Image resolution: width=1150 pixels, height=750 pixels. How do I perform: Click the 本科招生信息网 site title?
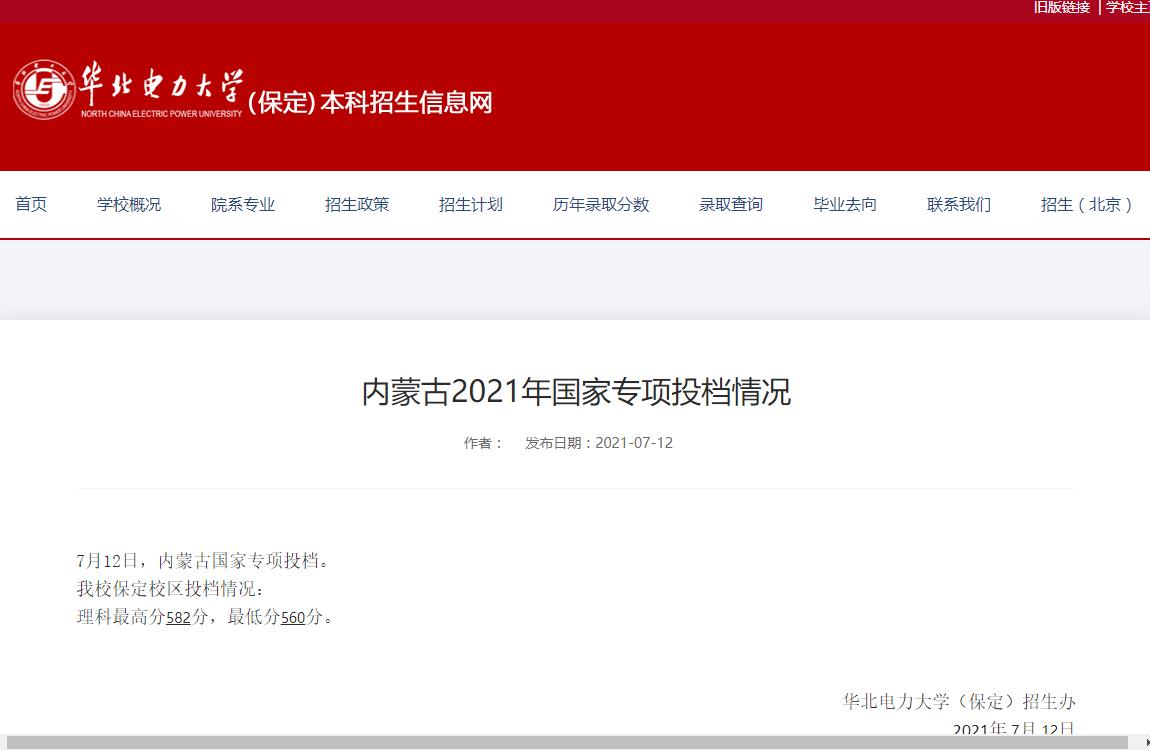pyautogui.click(x=405, y=103)
